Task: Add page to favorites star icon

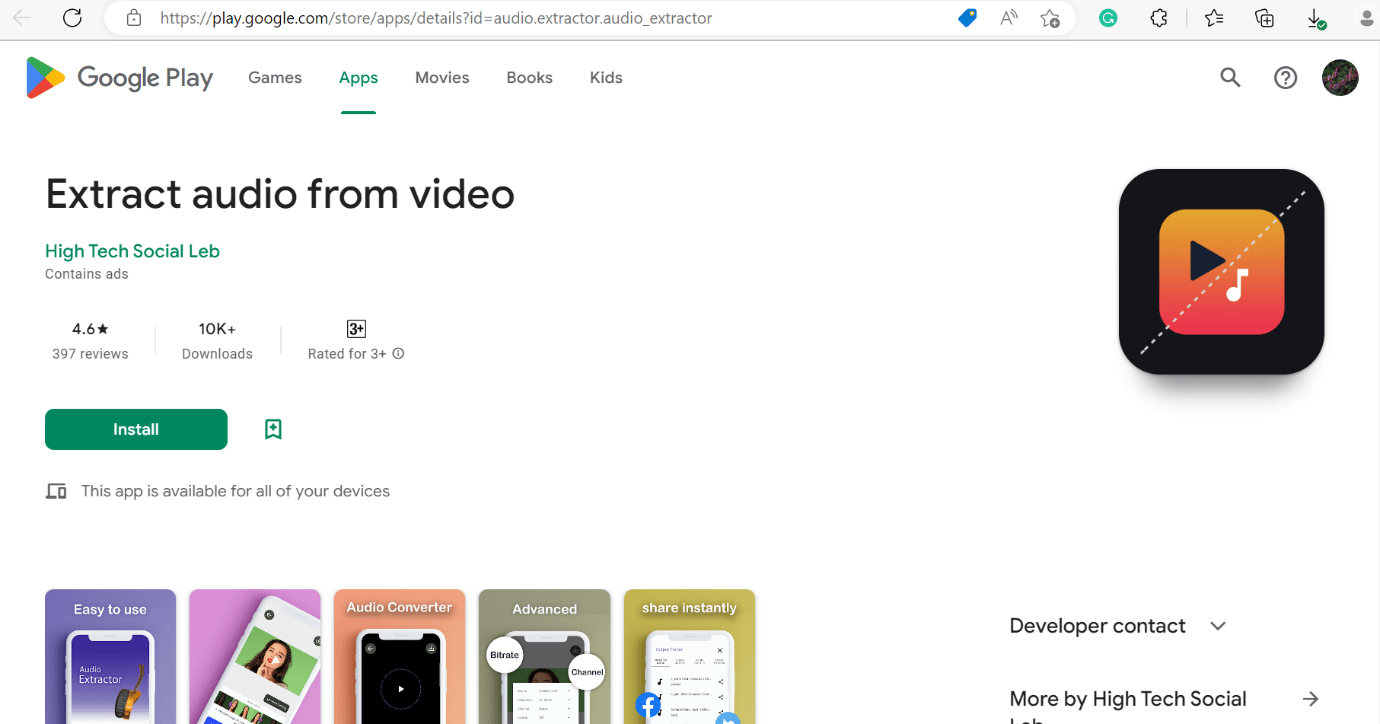Action: coord(1050,18)
